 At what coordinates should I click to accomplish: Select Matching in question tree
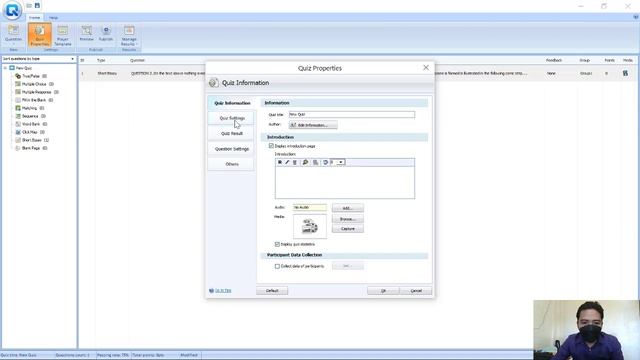29,108
